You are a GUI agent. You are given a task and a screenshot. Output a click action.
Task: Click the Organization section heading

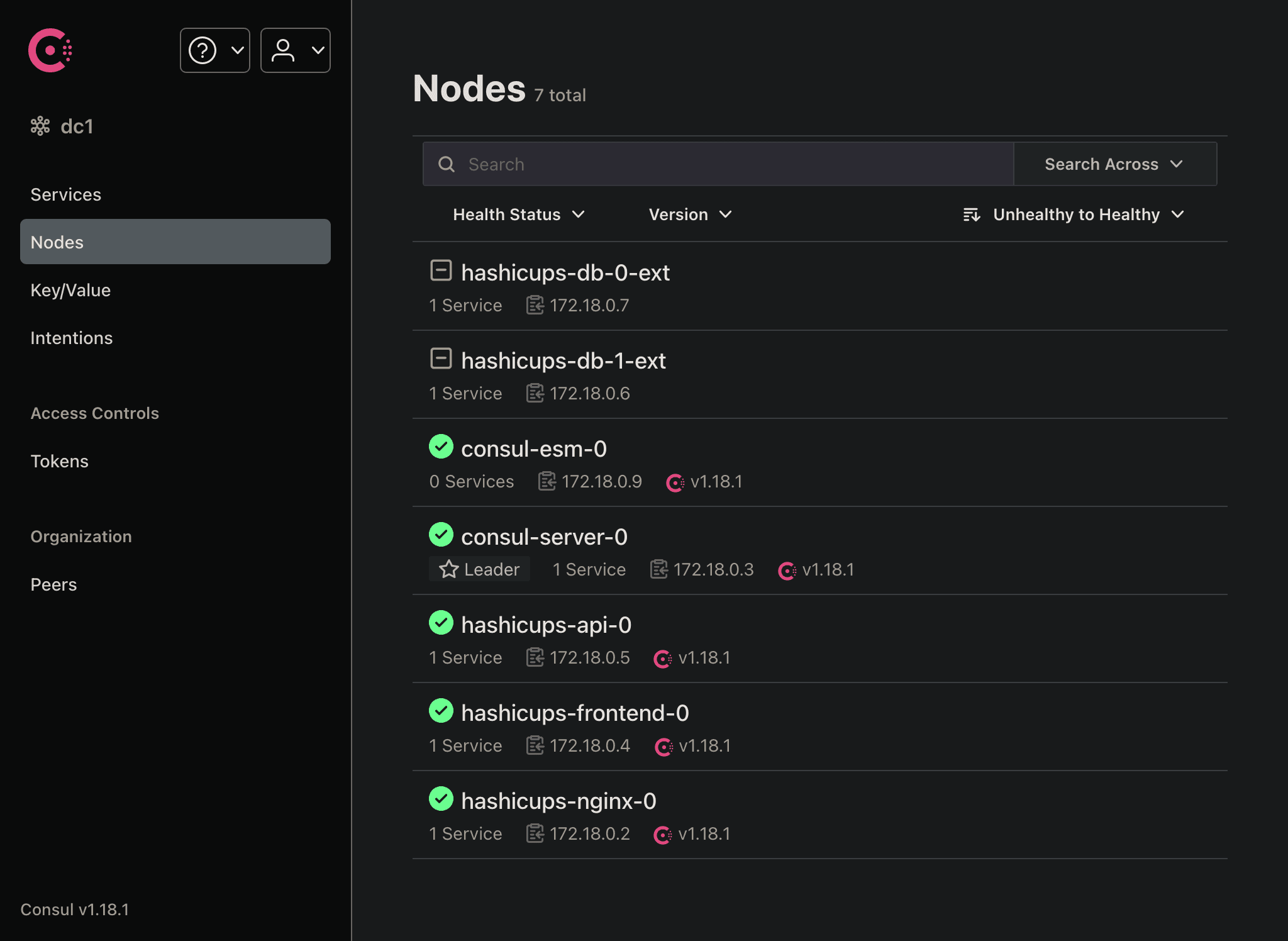pos(81,537)
